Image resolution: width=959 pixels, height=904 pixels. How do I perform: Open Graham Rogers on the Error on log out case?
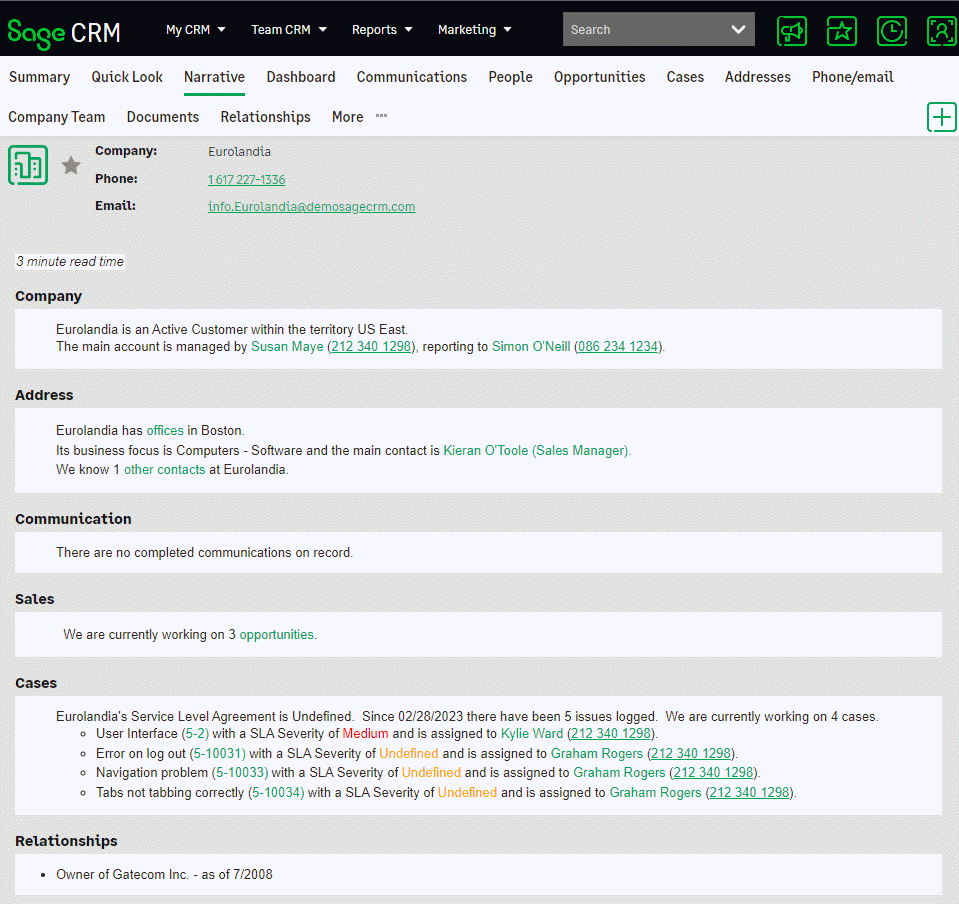click(x=597, y=754)
